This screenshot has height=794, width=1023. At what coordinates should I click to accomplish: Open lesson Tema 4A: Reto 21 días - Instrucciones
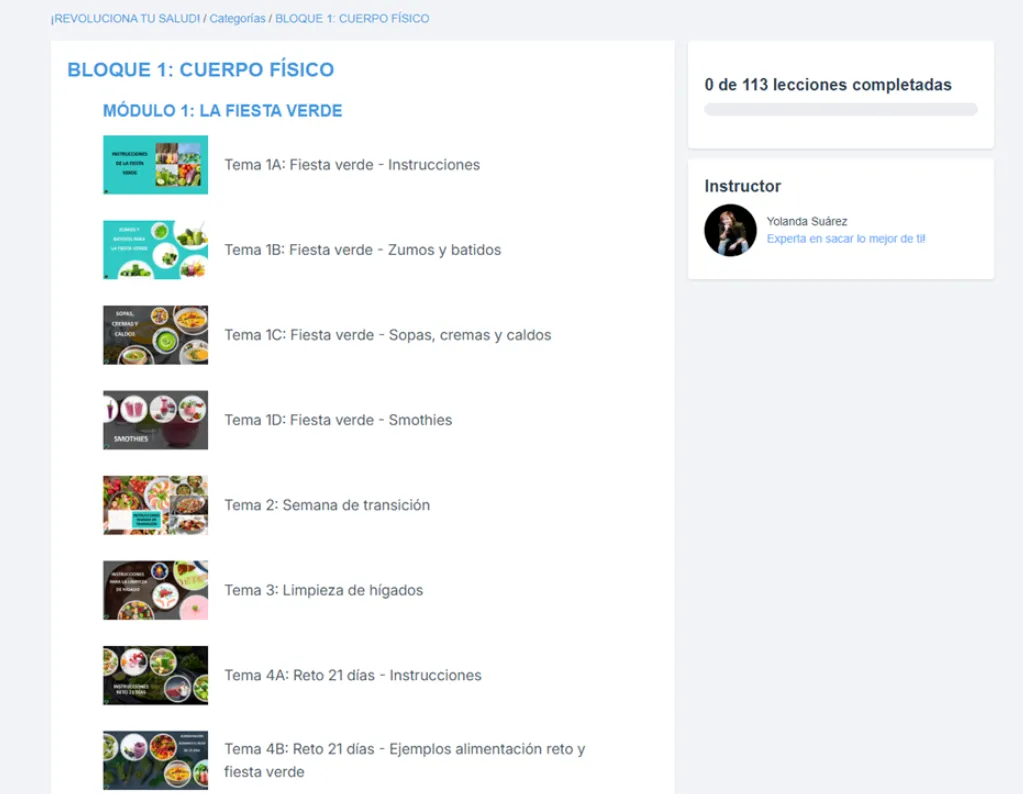(x=353, y=675)
